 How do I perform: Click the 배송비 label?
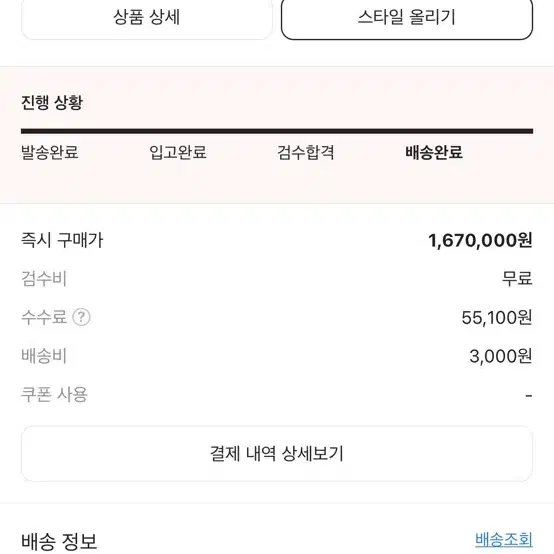click(44, 355)
